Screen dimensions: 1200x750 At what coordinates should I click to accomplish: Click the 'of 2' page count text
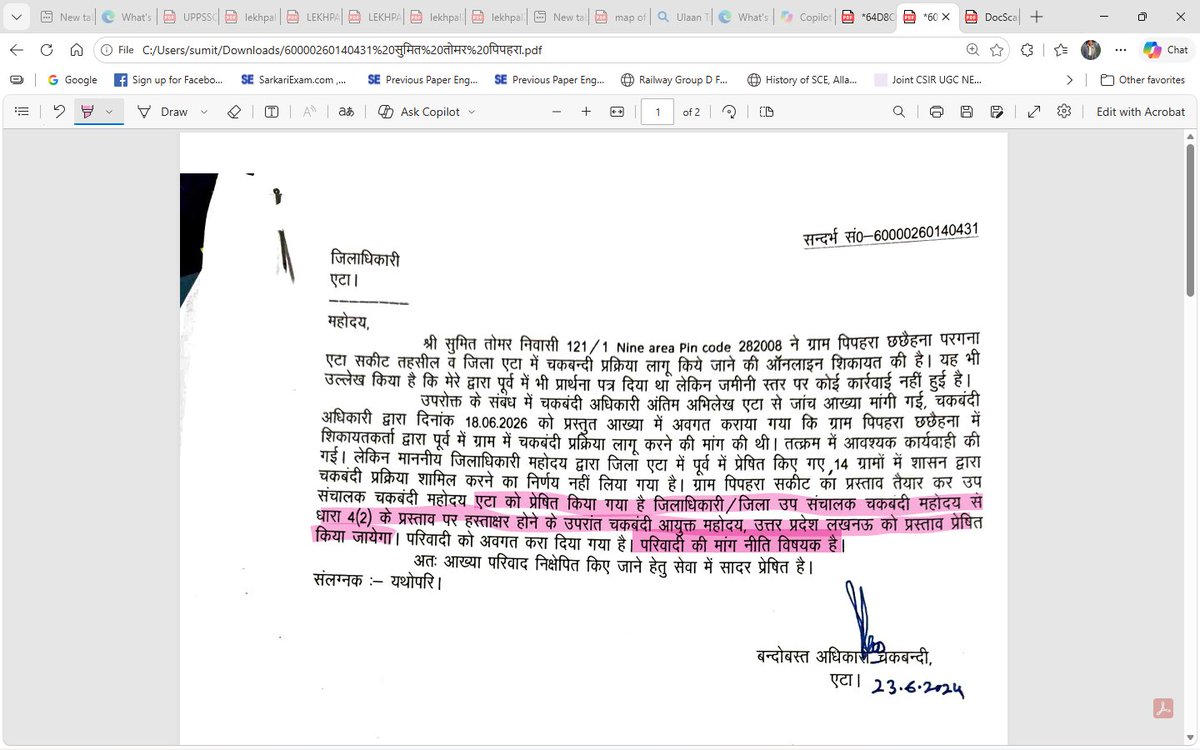point(691,112)
